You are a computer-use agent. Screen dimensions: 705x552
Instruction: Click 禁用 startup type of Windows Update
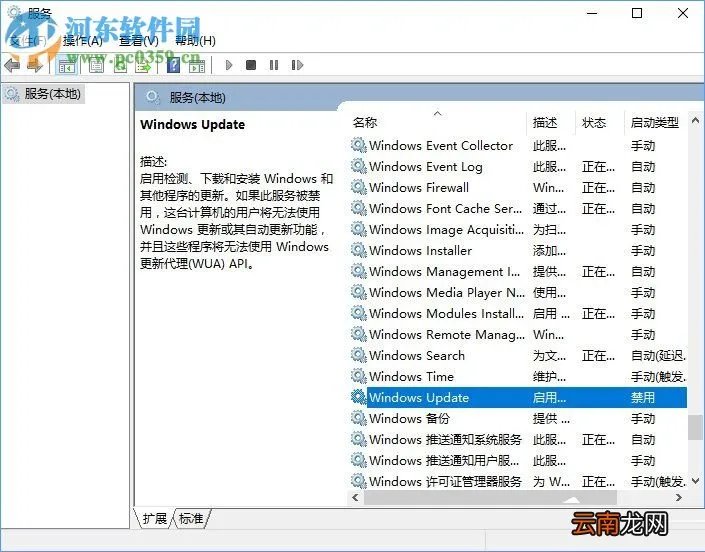[x=643, y=397]
